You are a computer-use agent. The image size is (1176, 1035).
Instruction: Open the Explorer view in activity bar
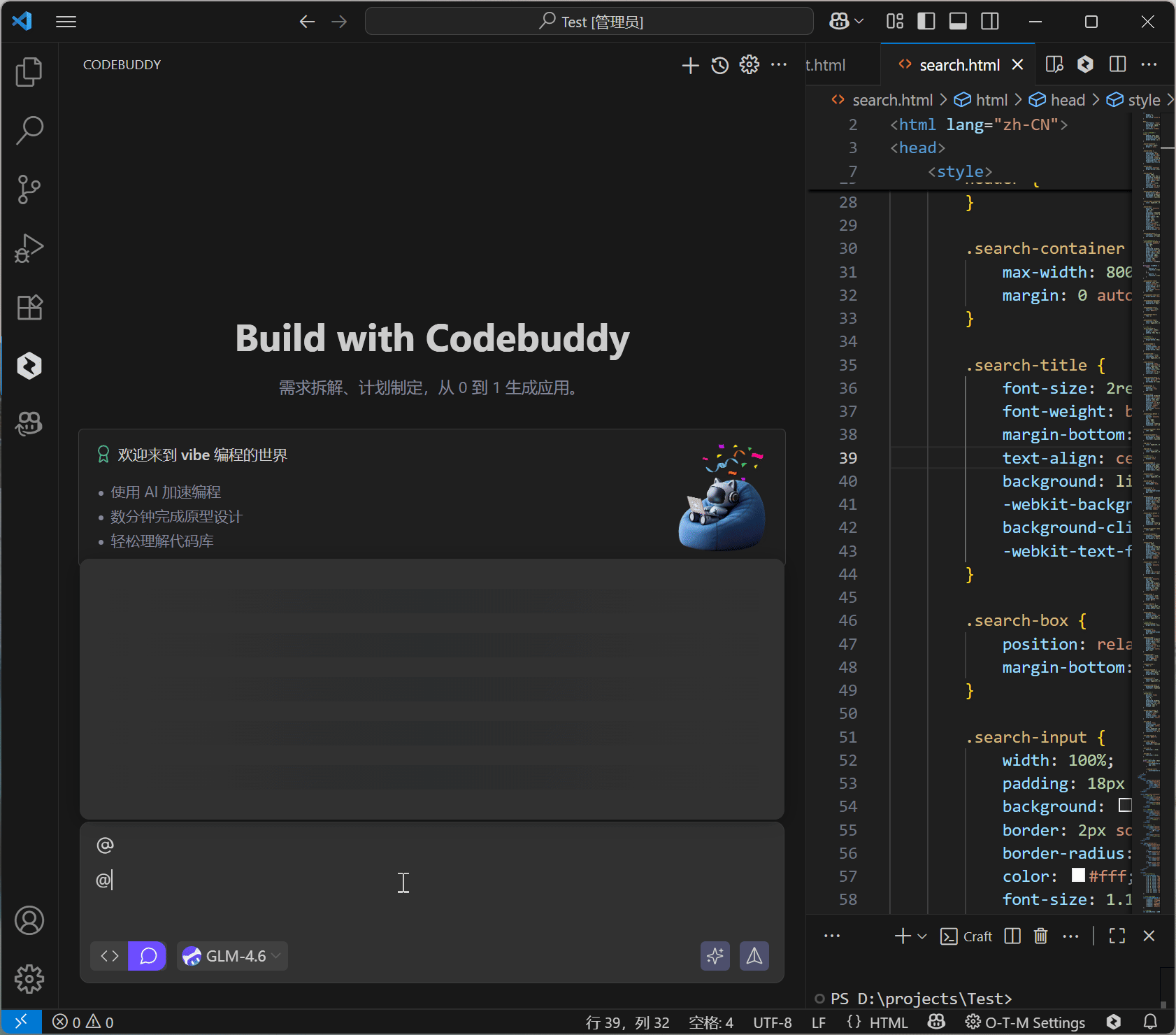29,72
